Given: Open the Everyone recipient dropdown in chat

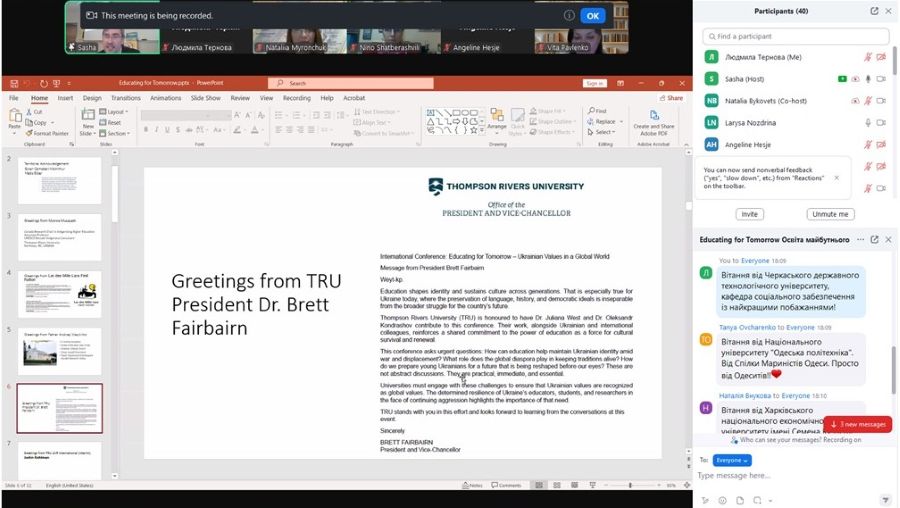Looking at the screenshot, I should [732, 460].
